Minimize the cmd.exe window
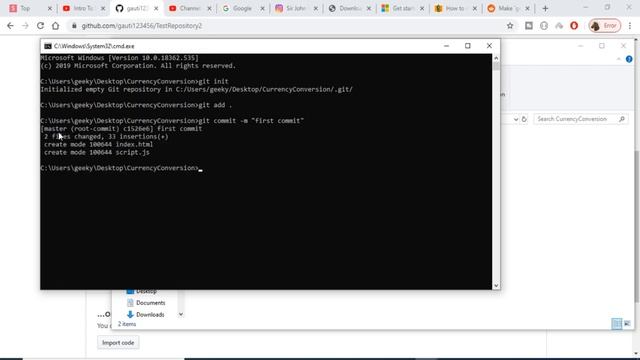 coord(447,46)
